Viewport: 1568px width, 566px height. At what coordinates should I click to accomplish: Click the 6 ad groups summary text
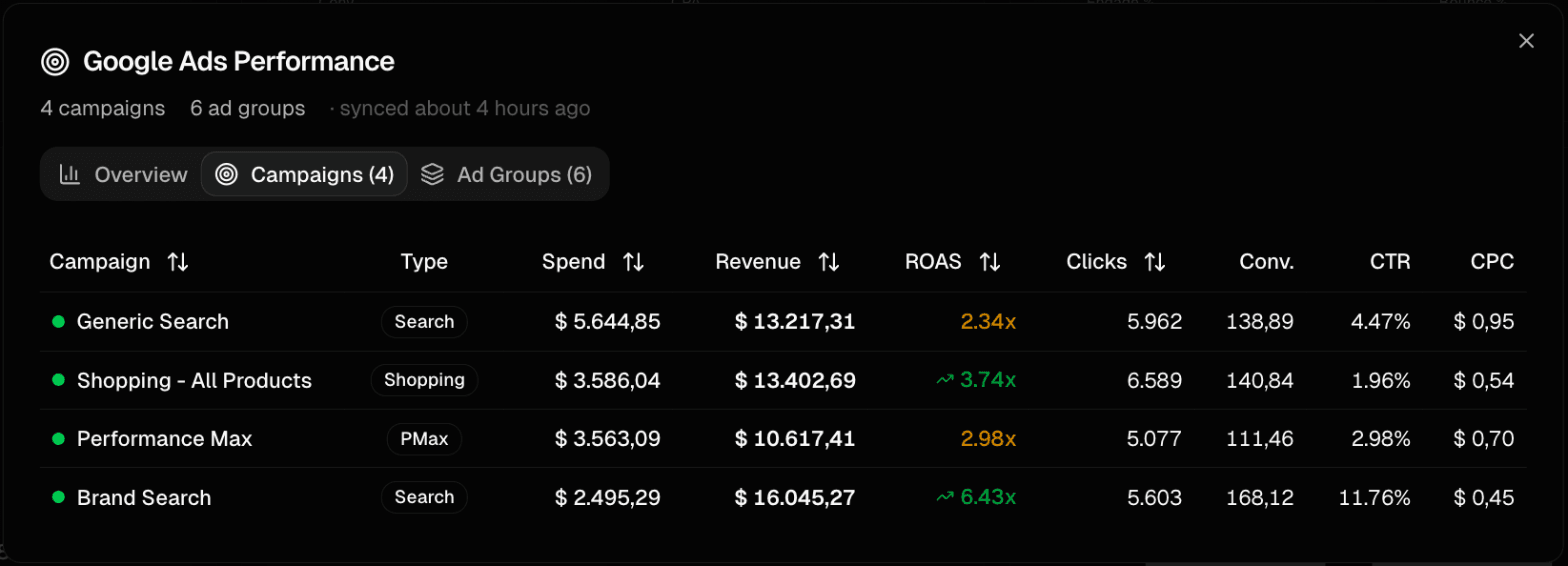(248, 108)
